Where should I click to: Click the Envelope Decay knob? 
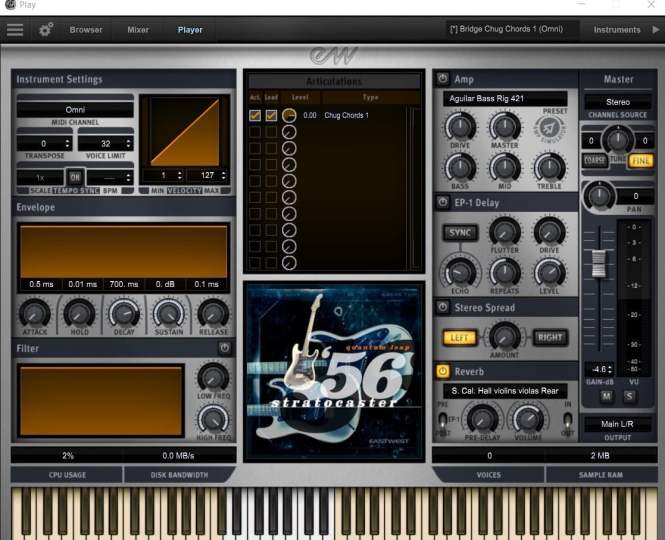[124, 313]
